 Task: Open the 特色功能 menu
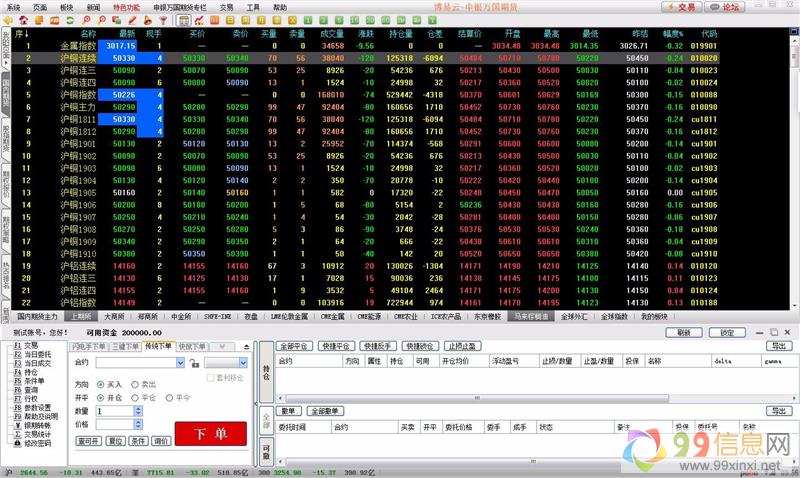point(126,6)
